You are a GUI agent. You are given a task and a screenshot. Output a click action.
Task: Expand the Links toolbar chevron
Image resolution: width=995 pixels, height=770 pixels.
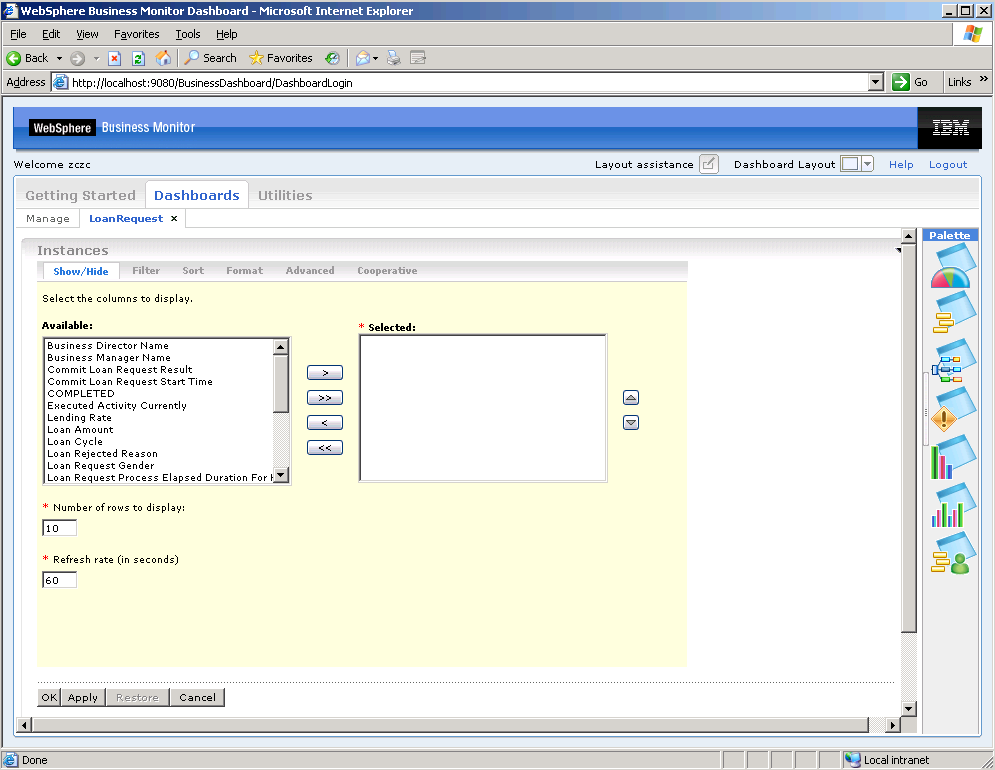984,79
